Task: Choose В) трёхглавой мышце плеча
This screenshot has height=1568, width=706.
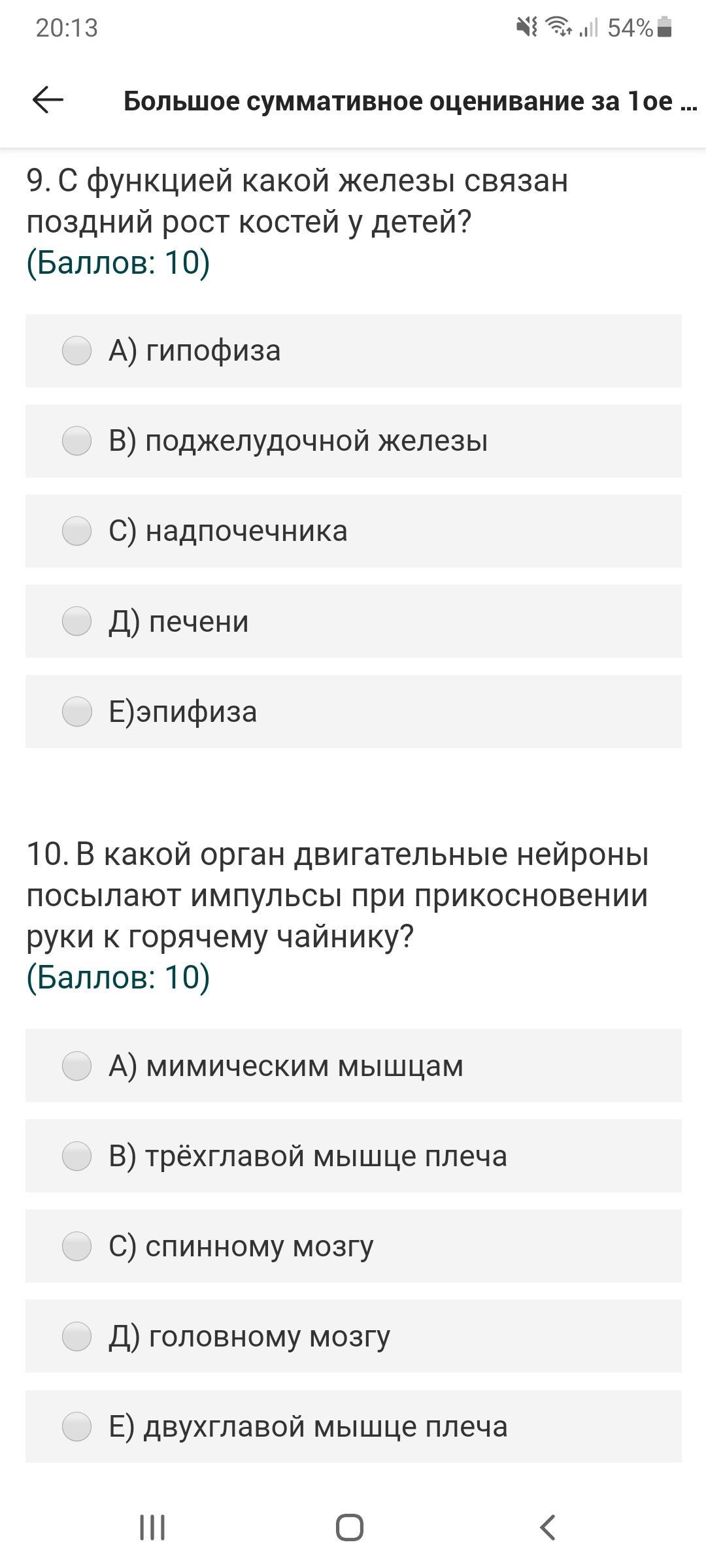Action: 76,1156
